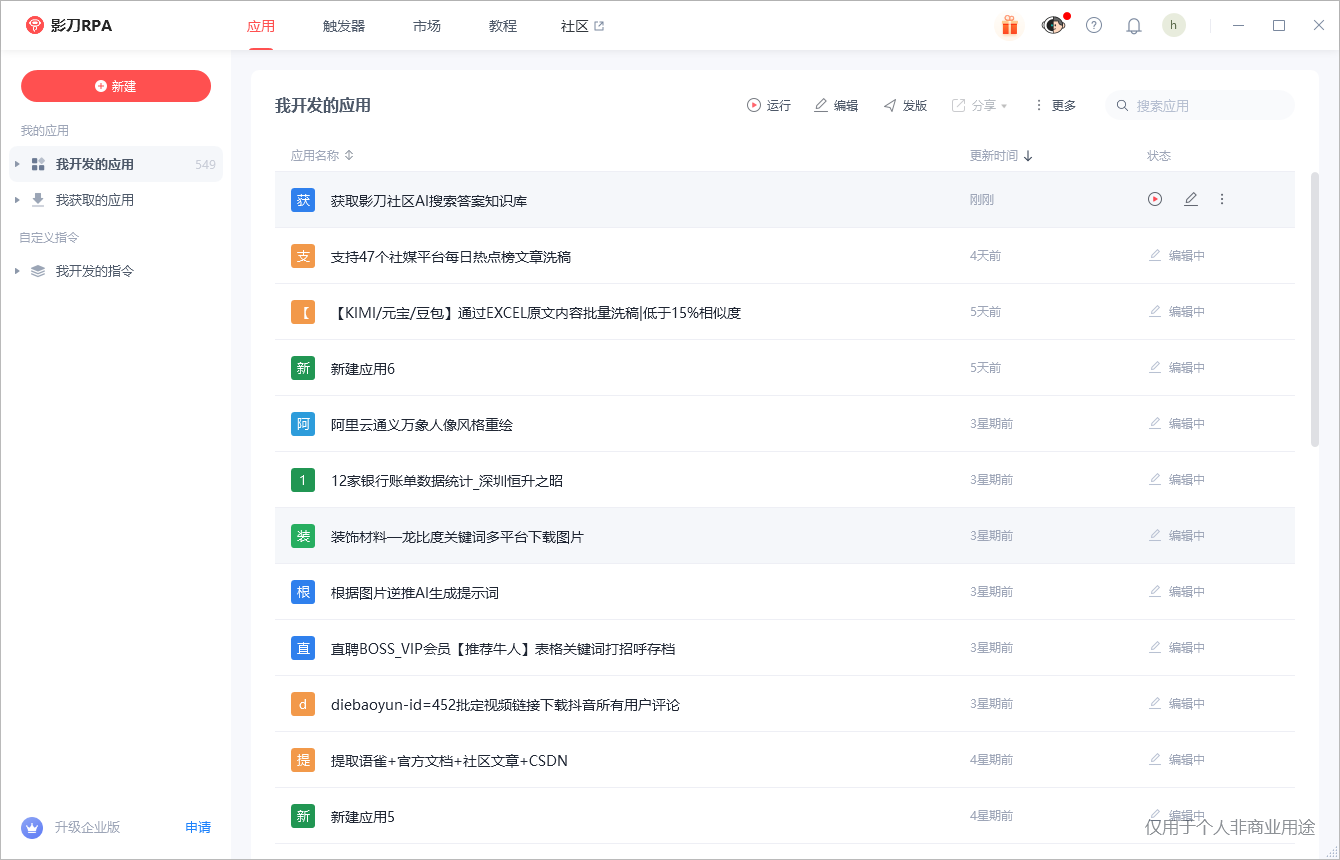
Task: Click the orange 【 app icon for KIMI app
Action: pyautogui.click(x=303, y=312)
